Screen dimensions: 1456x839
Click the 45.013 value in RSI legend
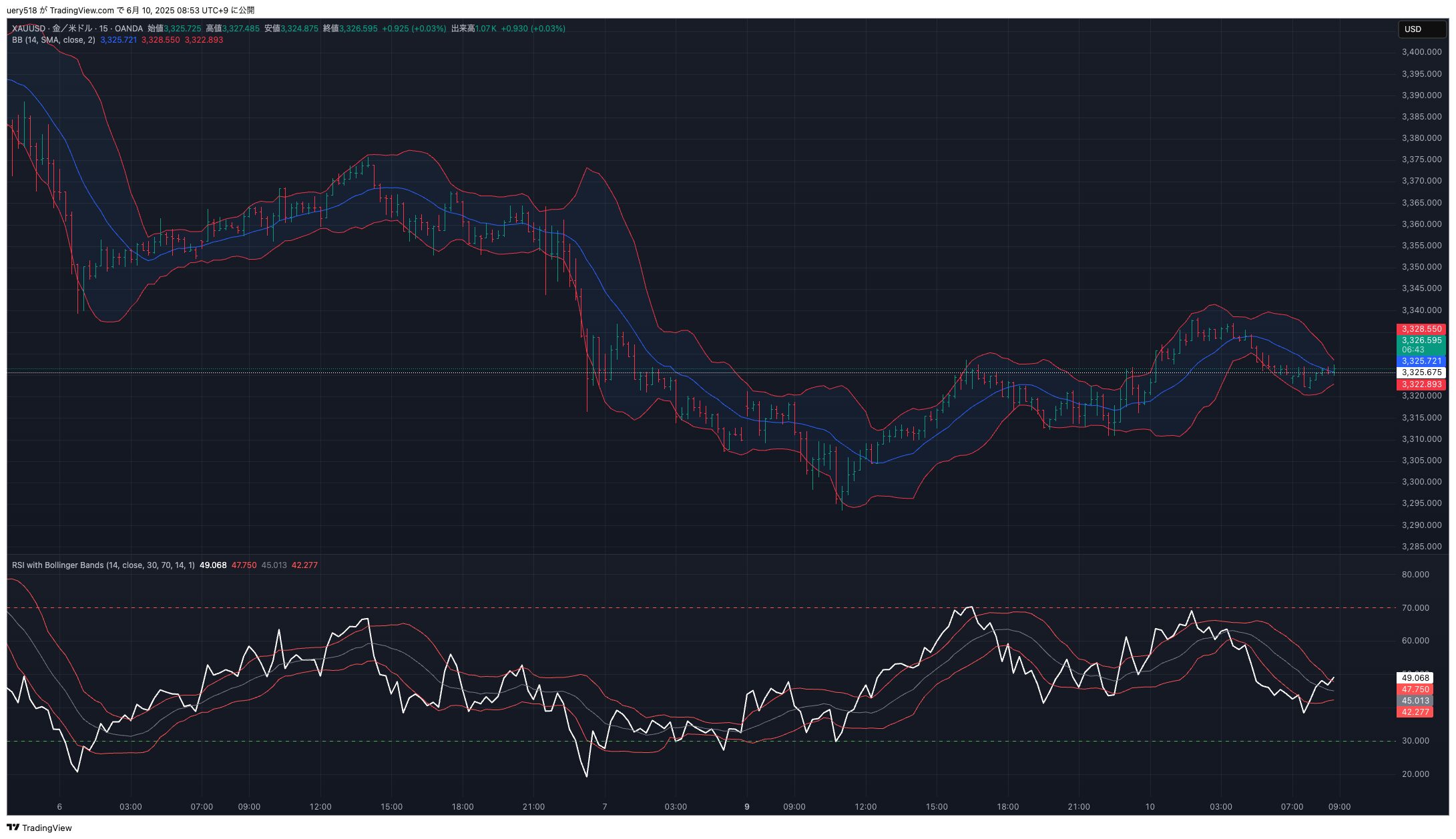[x=274, y=565]
